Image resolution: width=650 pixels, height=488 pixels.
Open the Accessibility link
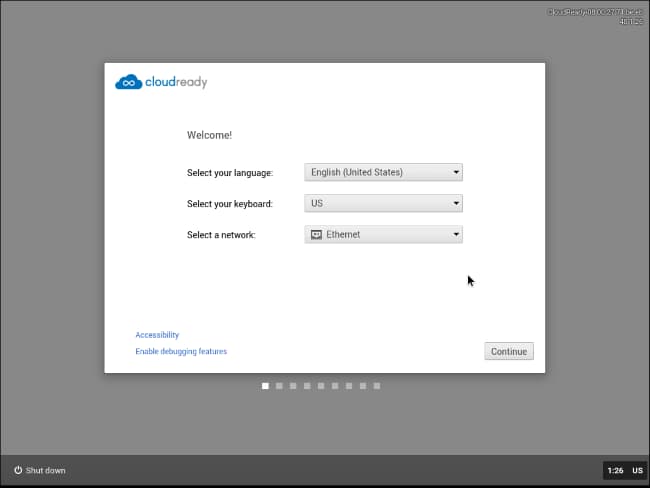coord(157,335)
